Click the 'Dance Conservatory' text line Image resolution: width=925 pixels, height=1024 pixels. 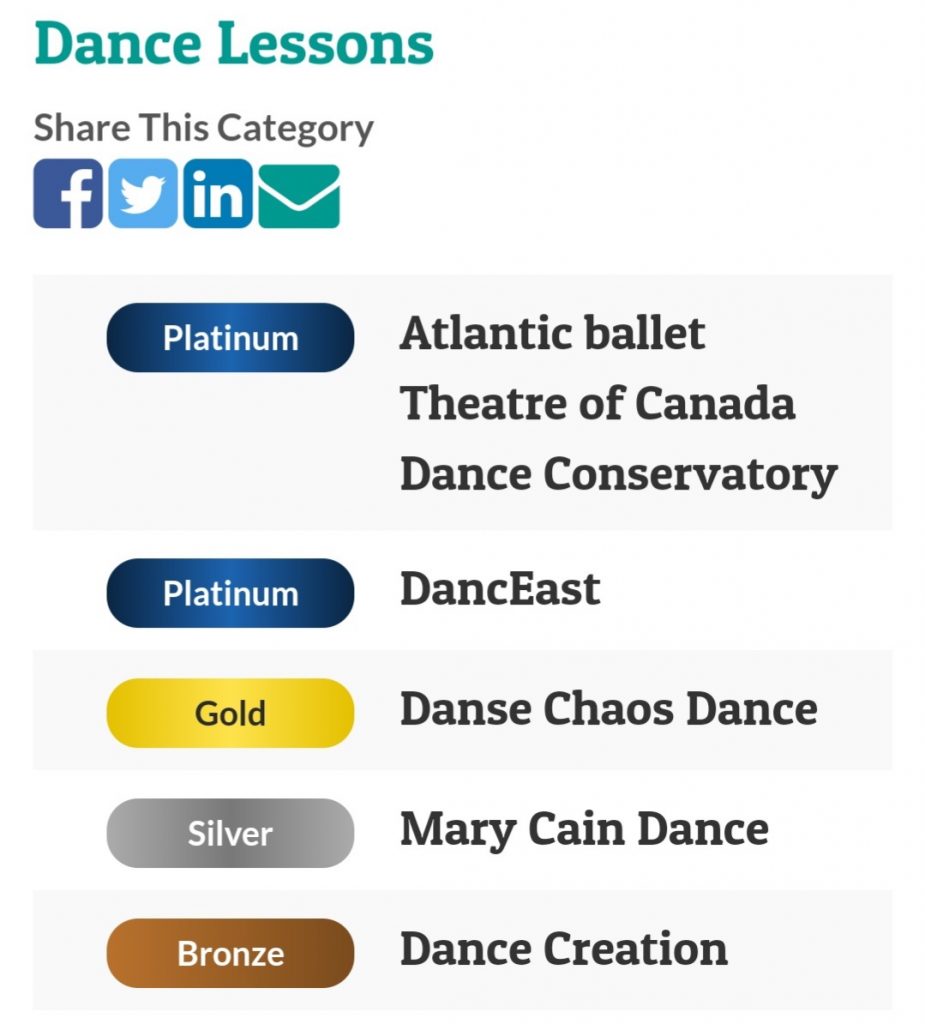click(619, 475)
